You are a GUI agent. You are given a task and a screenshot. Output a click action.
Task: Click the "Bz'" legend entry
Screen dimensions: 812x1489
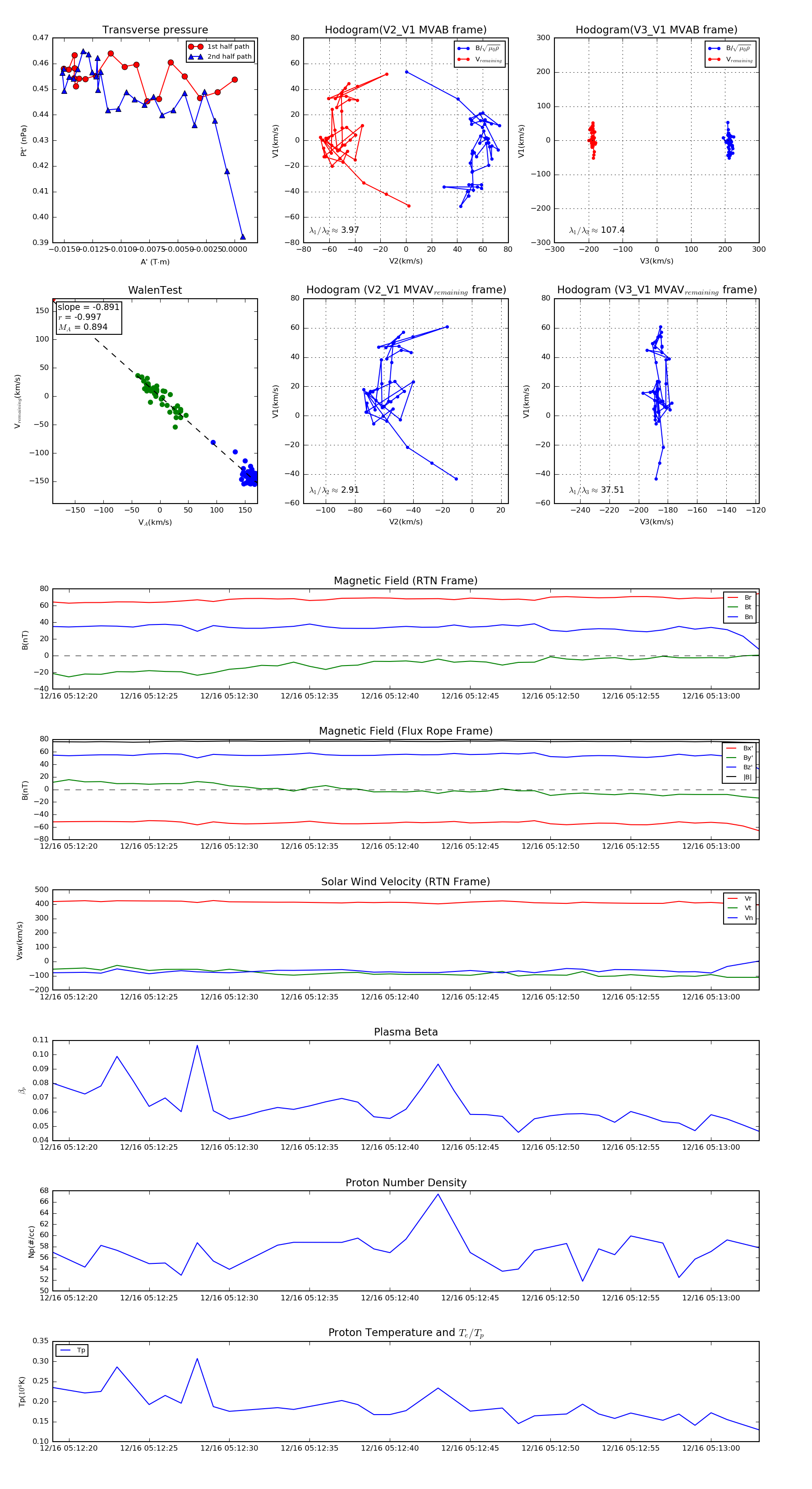pyautogui.click(x=740, y=768)
